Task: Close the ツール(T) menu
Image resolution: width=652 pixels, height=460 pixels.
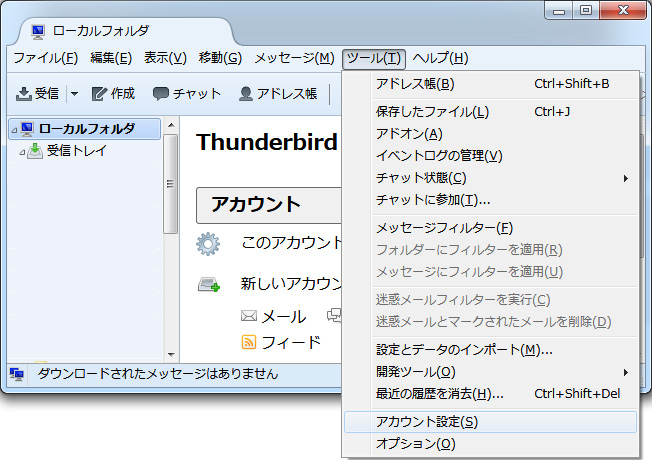Action: click(x=374, y=58)
